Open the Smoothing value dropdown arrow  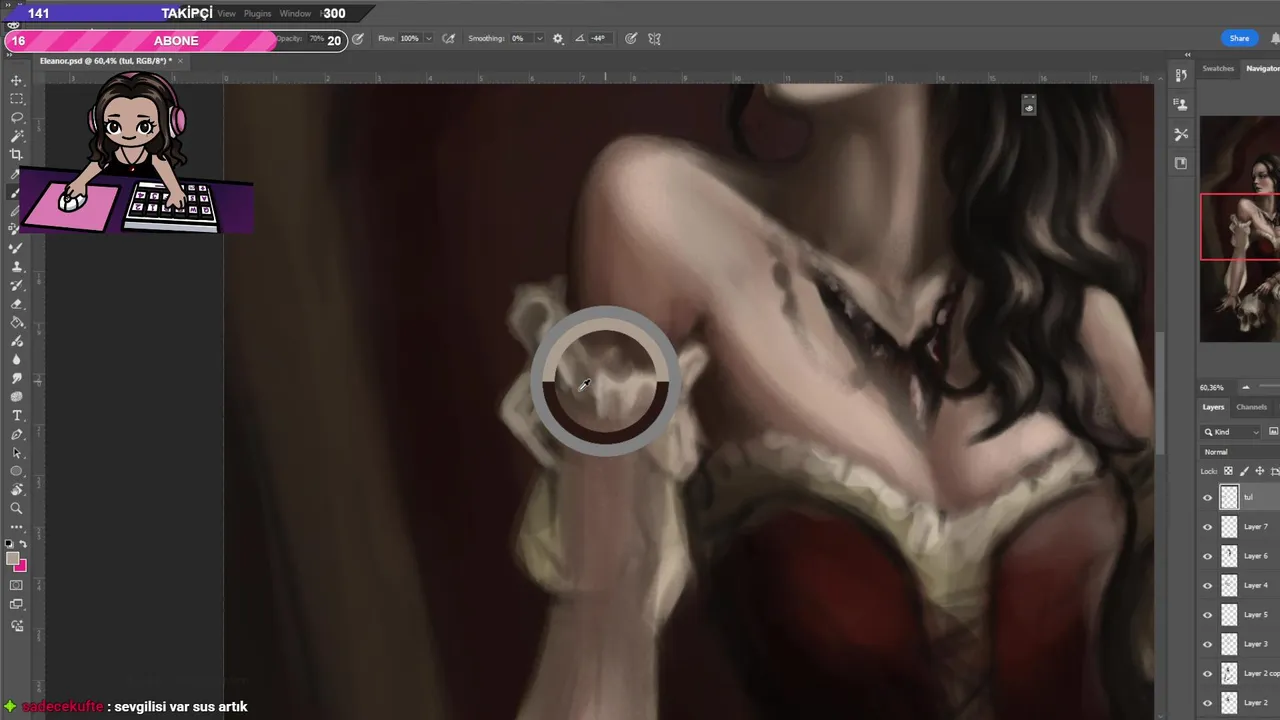tap(539, 39)
